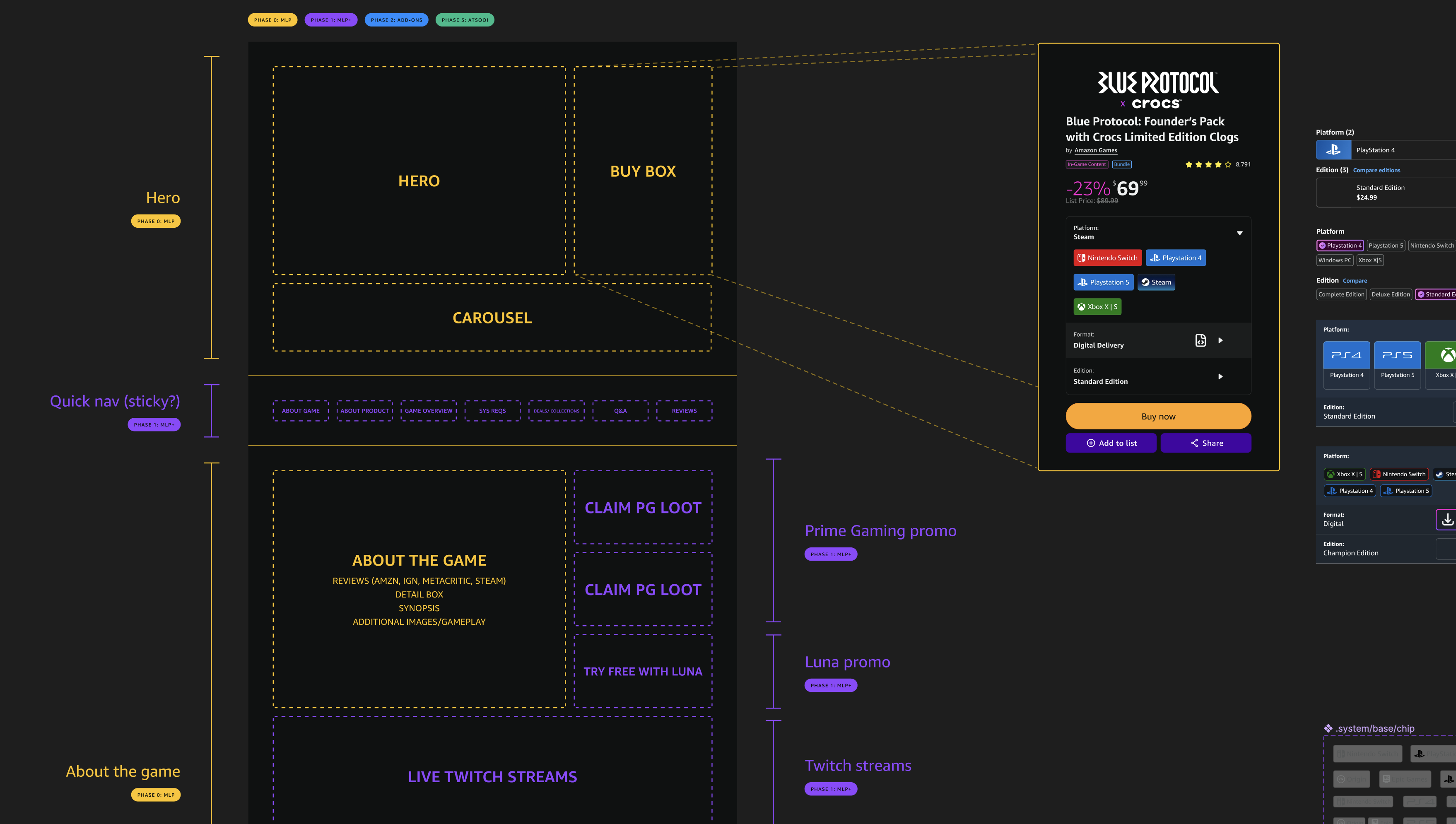Select the Deluxe Edition chip

point(1390,294)
